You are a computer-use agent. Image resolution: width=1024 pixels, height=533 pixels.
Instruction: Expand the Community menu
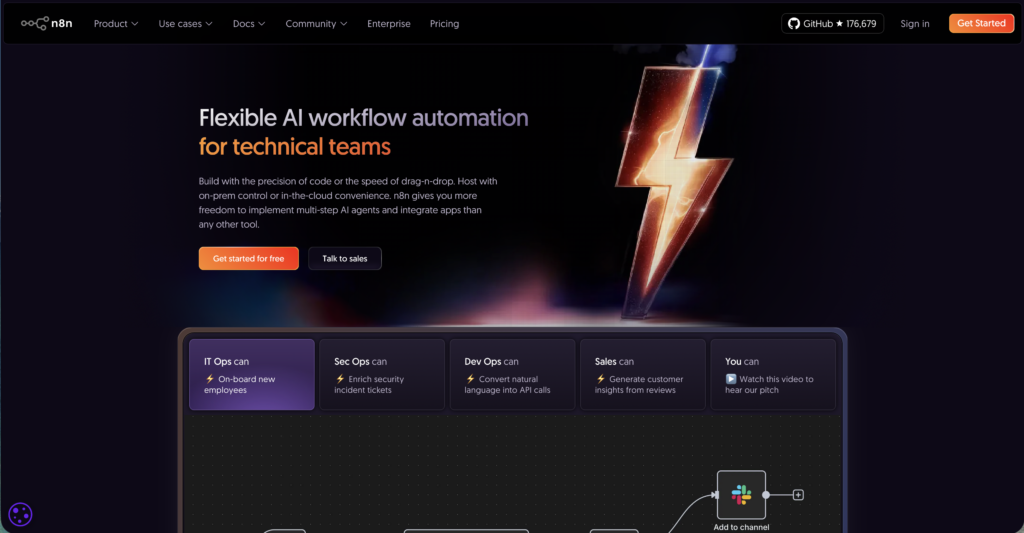click(x=316, y=24)
